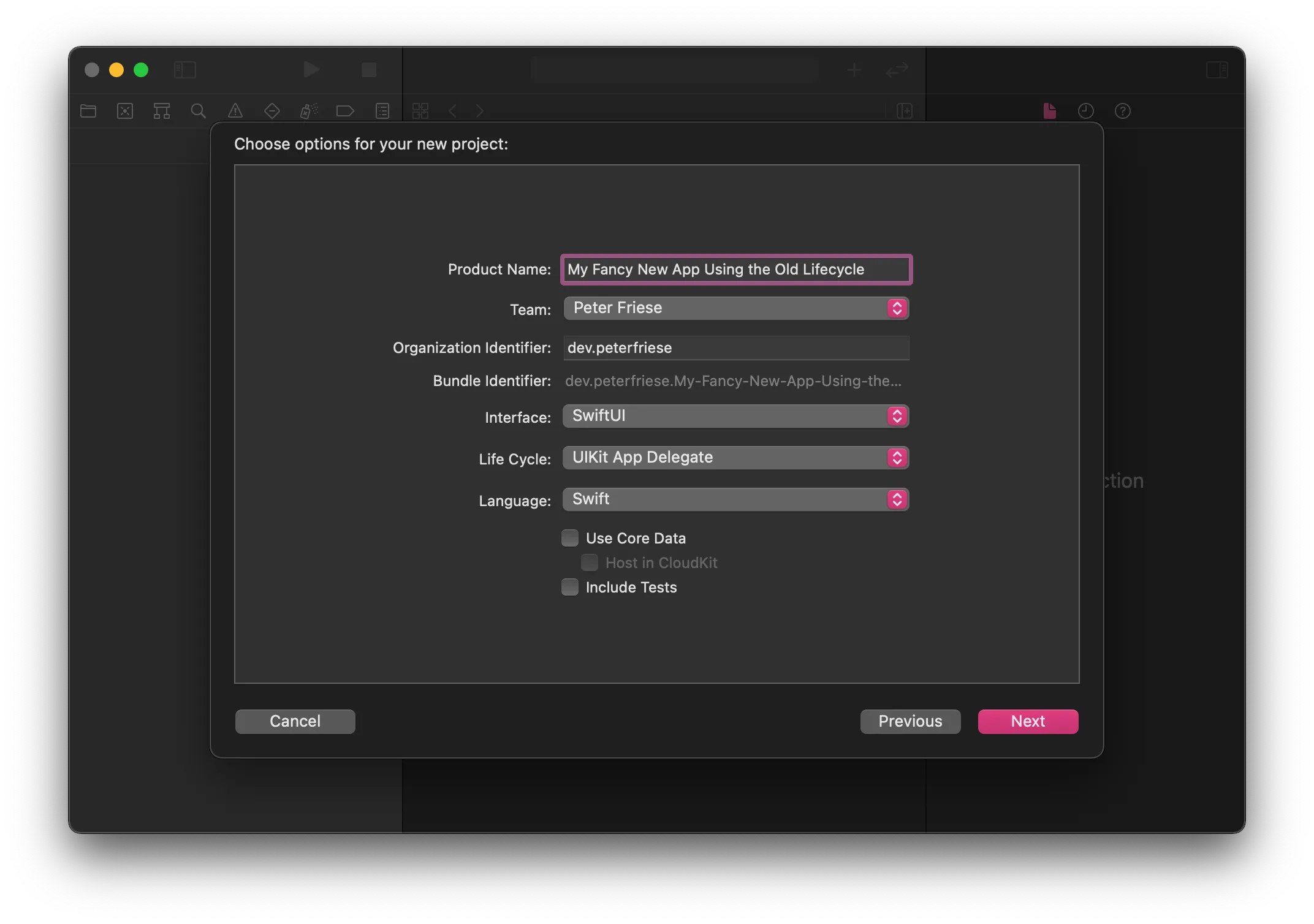Enable Host in CloudKit
Screen dimensions: 1314x924
click(589, 562)
